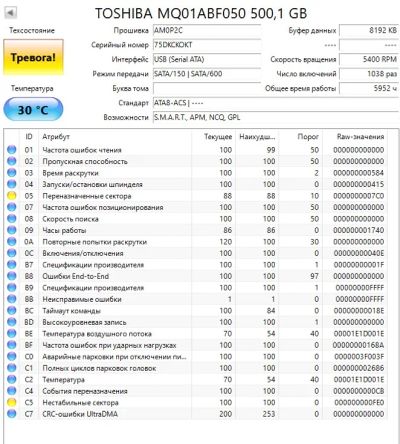
Task: Select the blue status icon for attribute BD
Action: coord(12,322)
